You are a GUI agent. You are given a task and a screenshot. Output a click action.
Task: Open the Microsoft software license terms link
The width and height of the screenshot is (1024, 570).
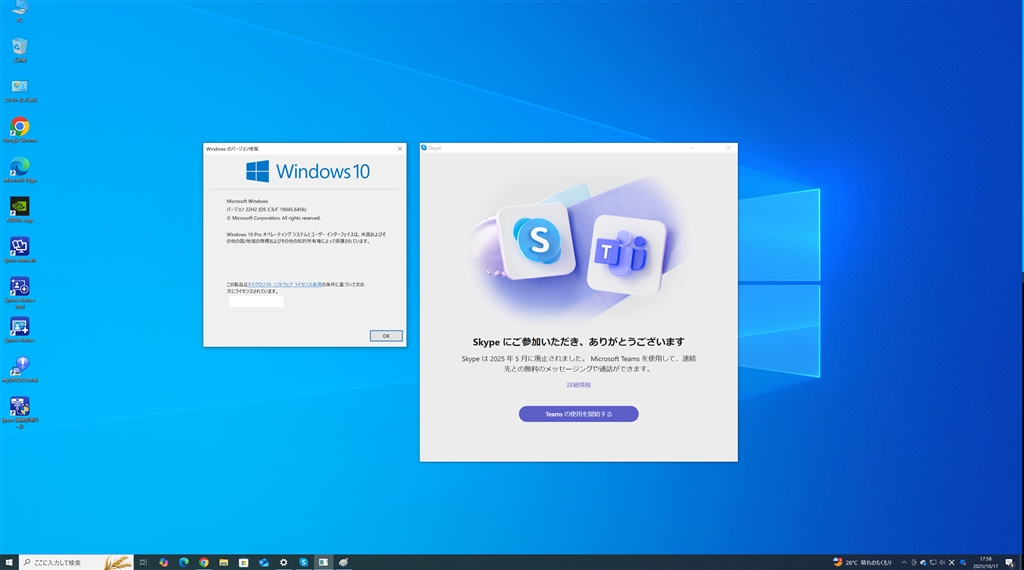click(285, 285)
